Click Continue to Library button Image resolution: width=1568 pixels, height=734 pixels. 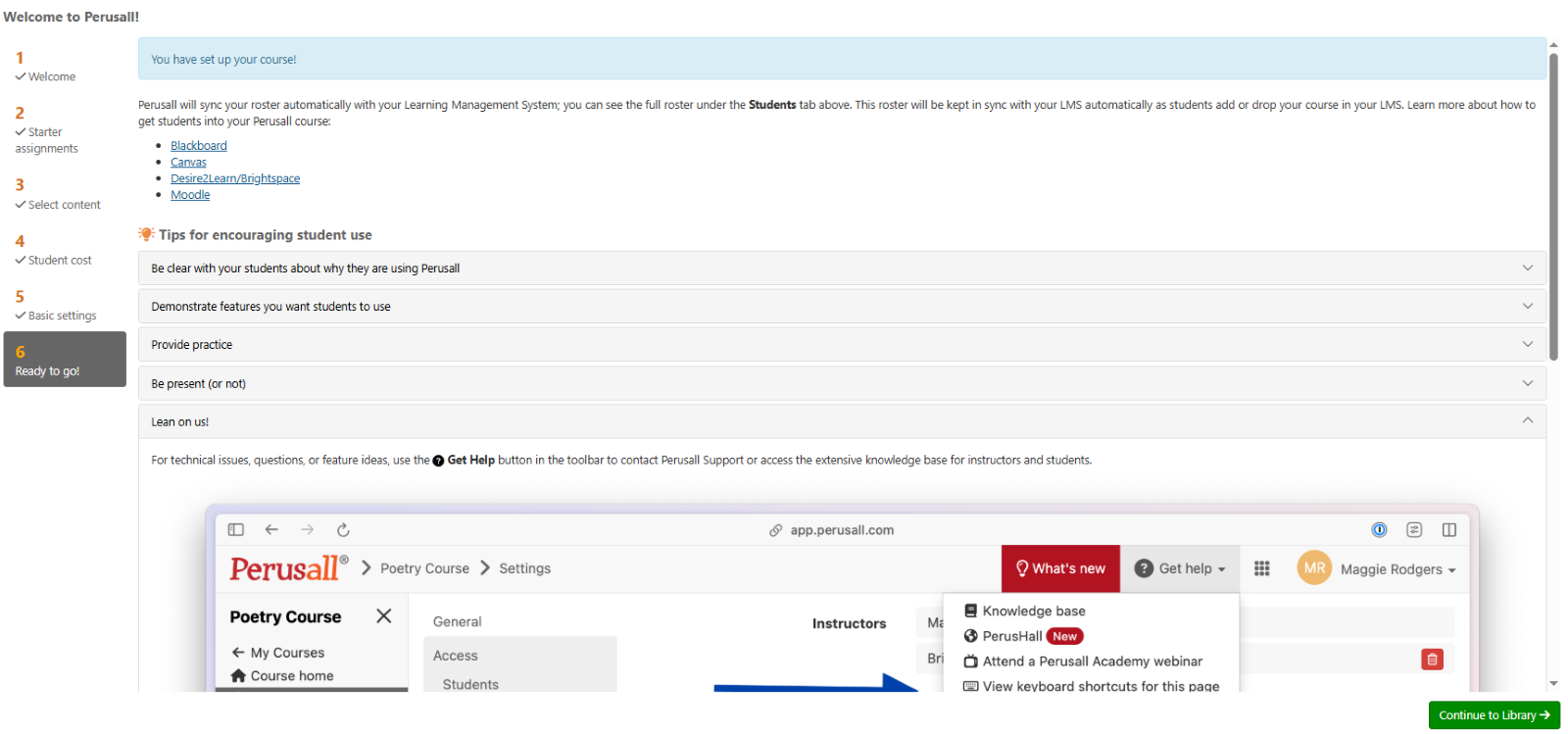click(1494, 715)
